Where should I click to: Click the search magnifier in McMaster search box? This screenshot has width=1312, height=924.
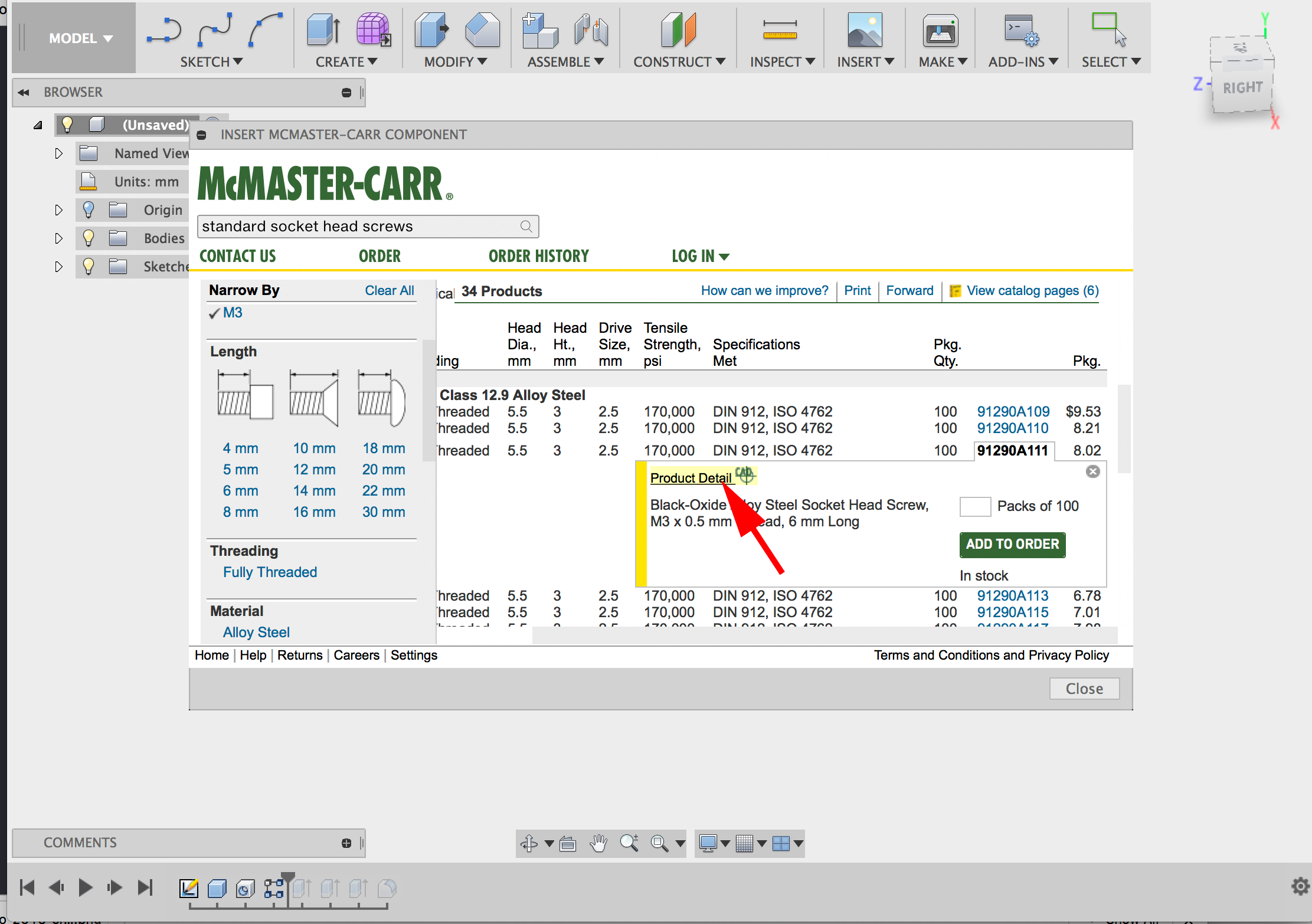[526, 227]
